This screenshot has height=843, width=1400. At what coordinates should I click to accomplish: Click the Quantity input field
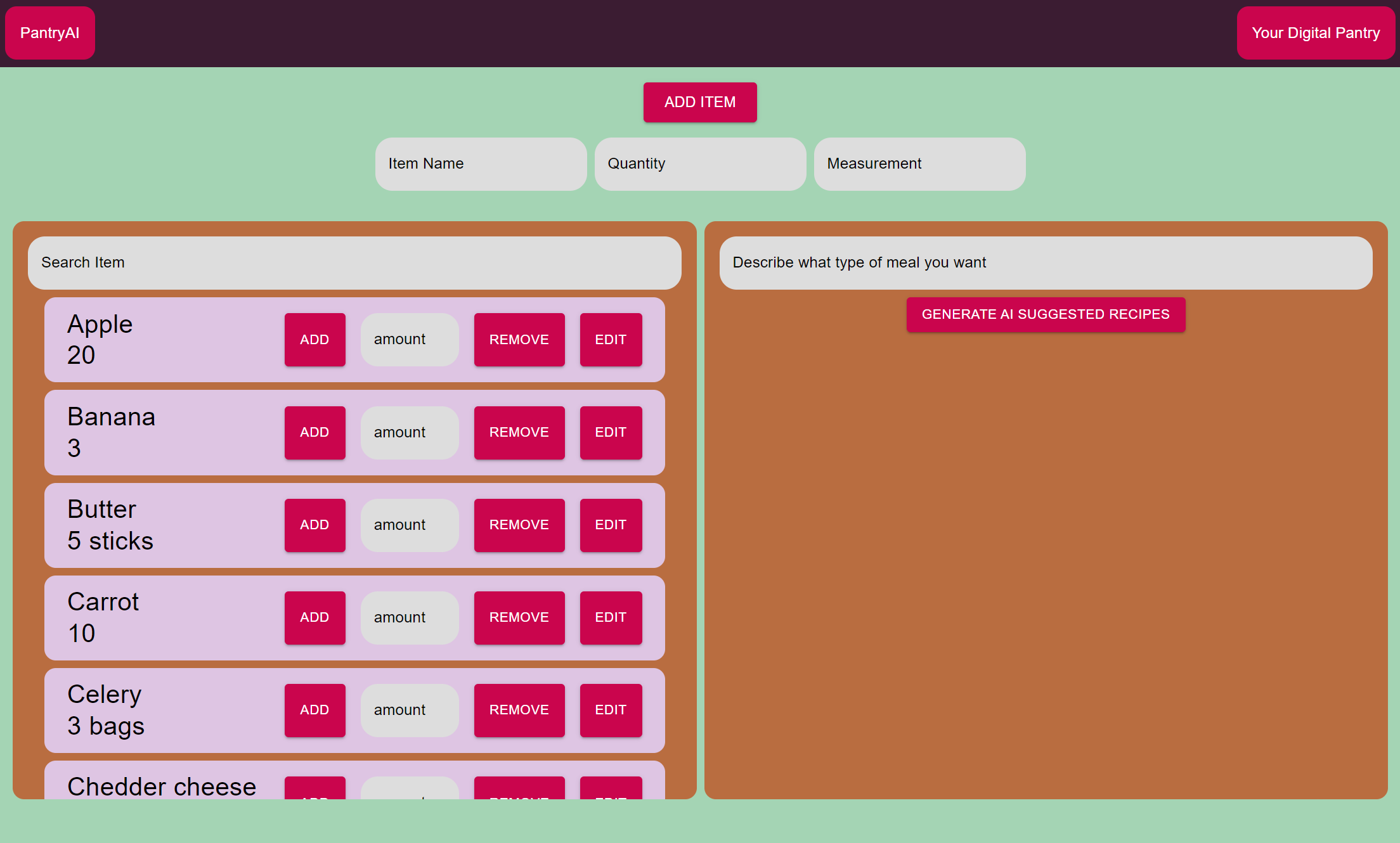pyautogui.click(x=701, y=164)
